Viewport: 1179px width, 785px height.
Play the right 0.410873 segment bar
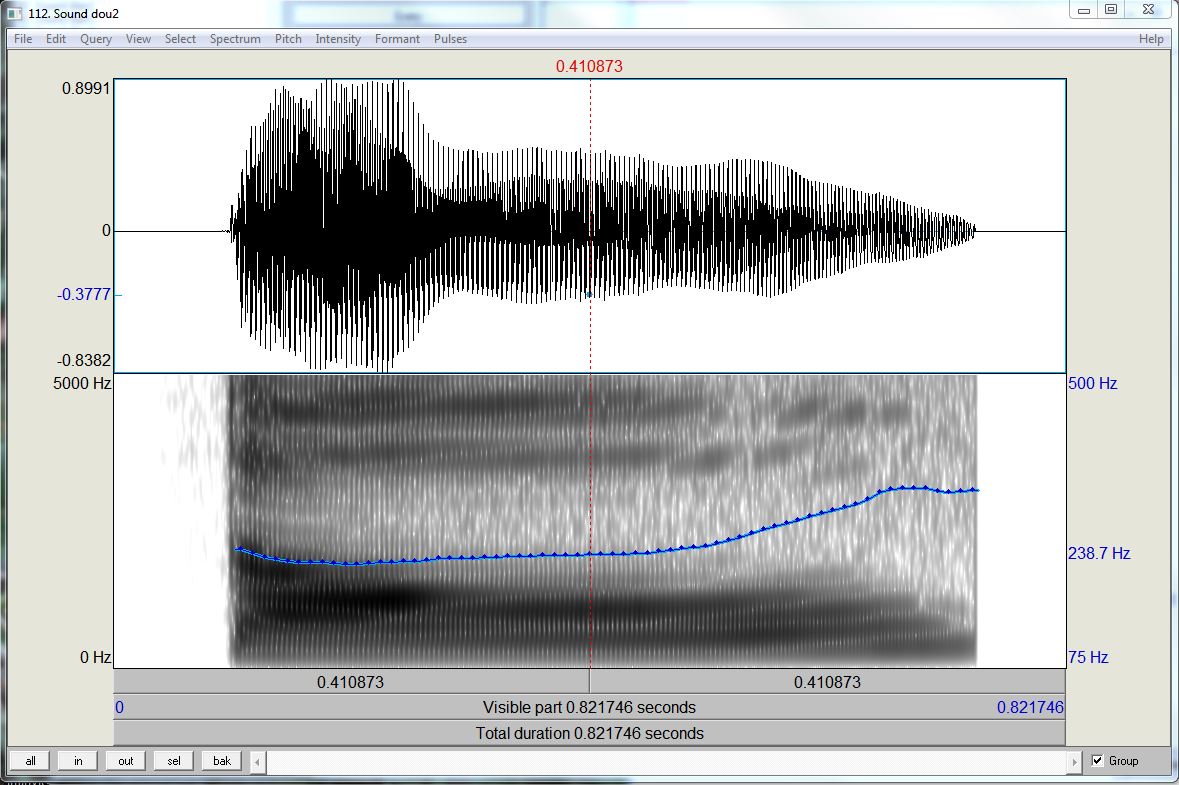(x=827, y=682)
